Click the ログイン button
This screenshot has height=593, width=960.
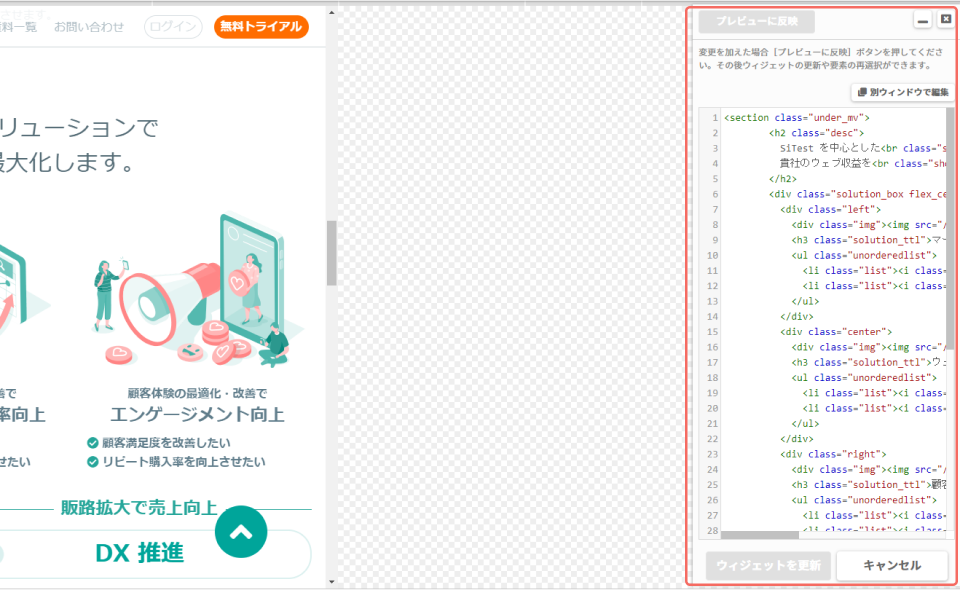pyautogui.click(x=173, y=26)
